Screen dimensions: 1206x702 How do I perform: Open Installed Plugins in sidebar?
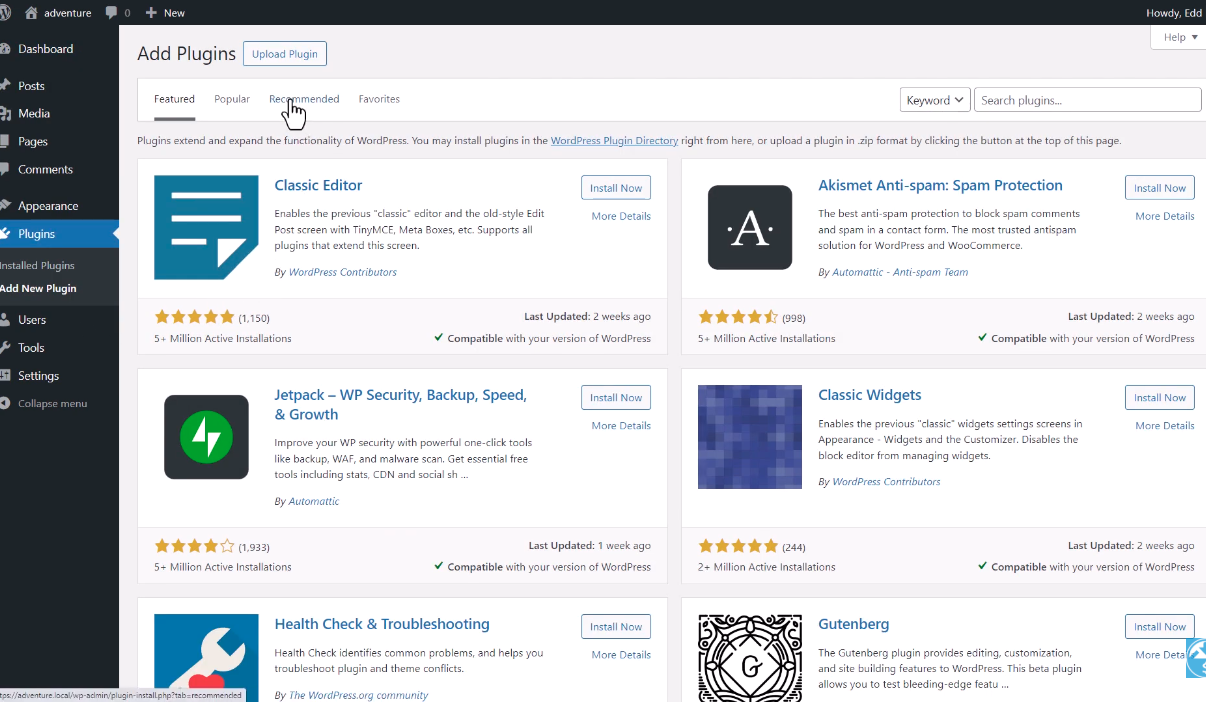pos(38,266)
